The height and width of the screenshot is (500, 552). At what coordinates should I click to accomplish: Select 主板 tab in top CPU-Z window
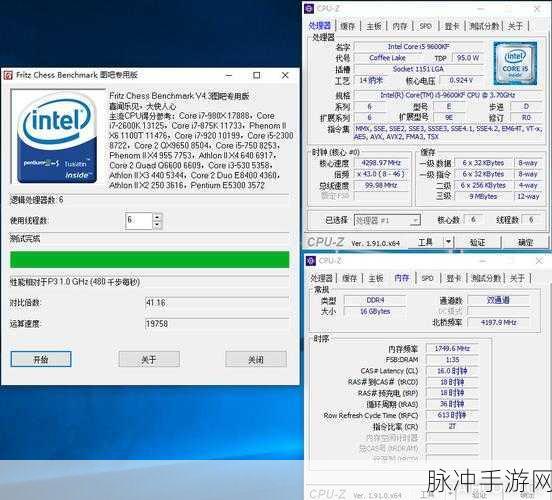click(x=374, y=26)
